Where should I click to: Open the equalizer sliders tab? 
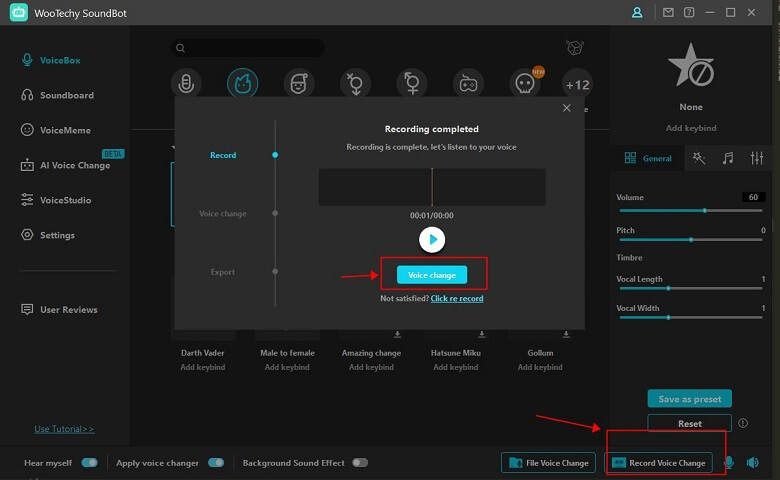[757, 158]
